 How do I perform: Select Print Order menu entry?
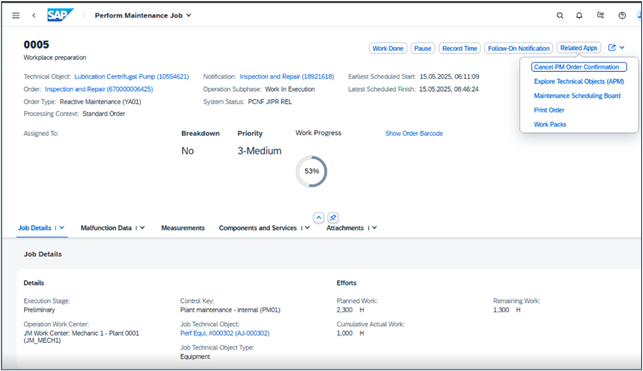click(549, 110)
